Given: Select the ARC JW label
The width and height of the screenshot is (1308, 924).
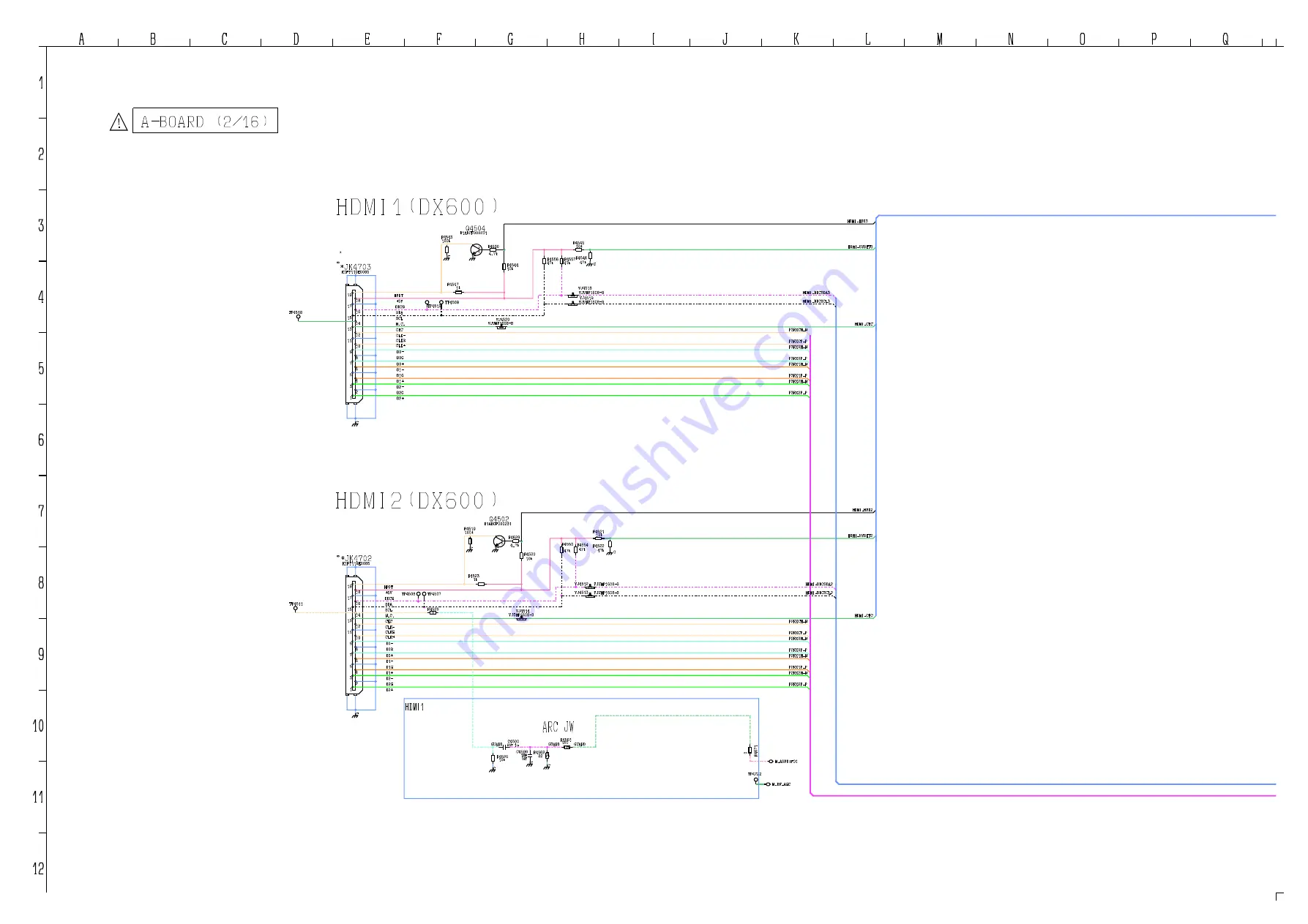Looking at the screenshot, I should pyautogui.click(x=558, y=726).
